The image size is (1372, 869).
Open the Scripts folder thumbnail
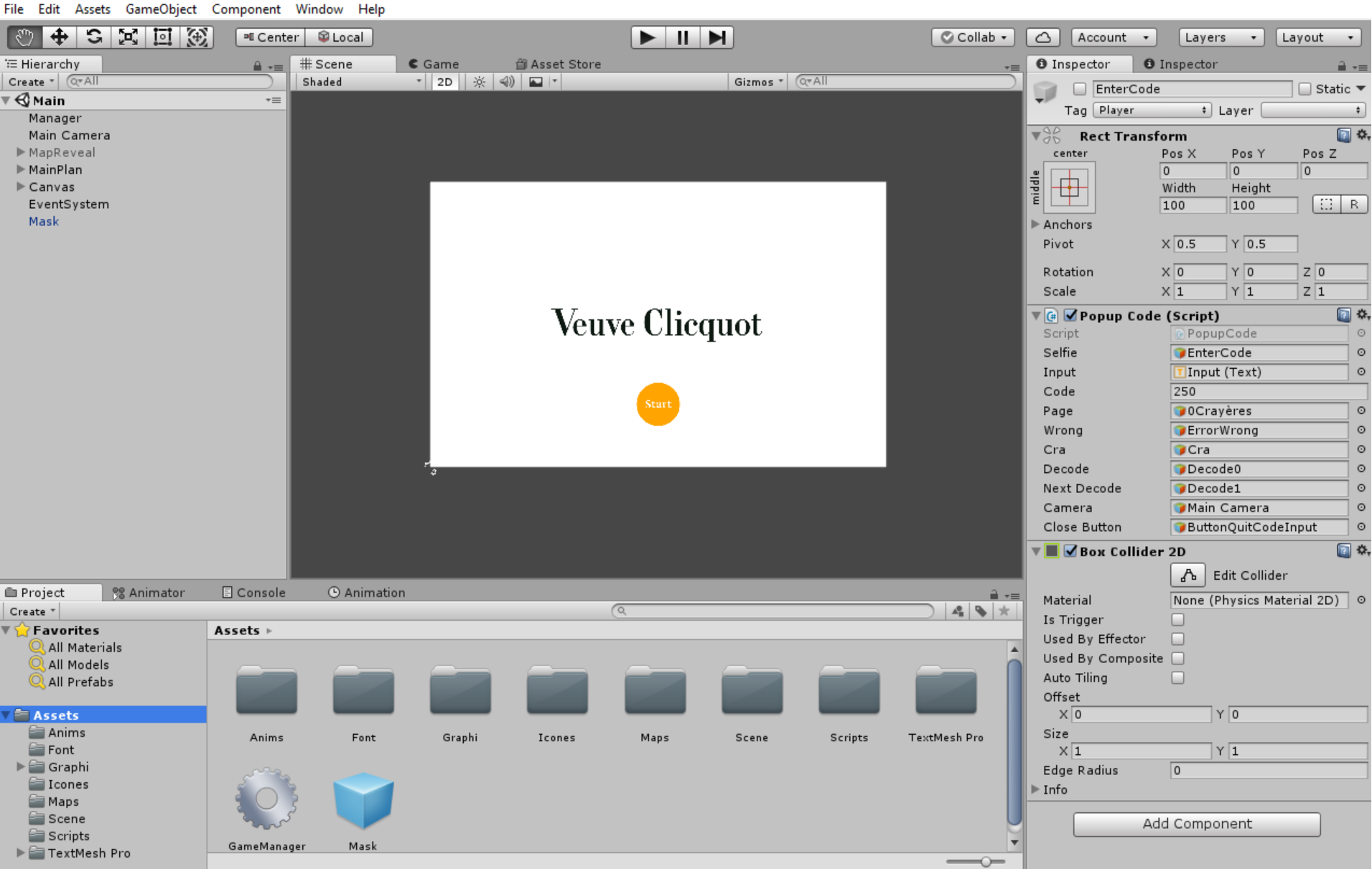tap(849, 691)
